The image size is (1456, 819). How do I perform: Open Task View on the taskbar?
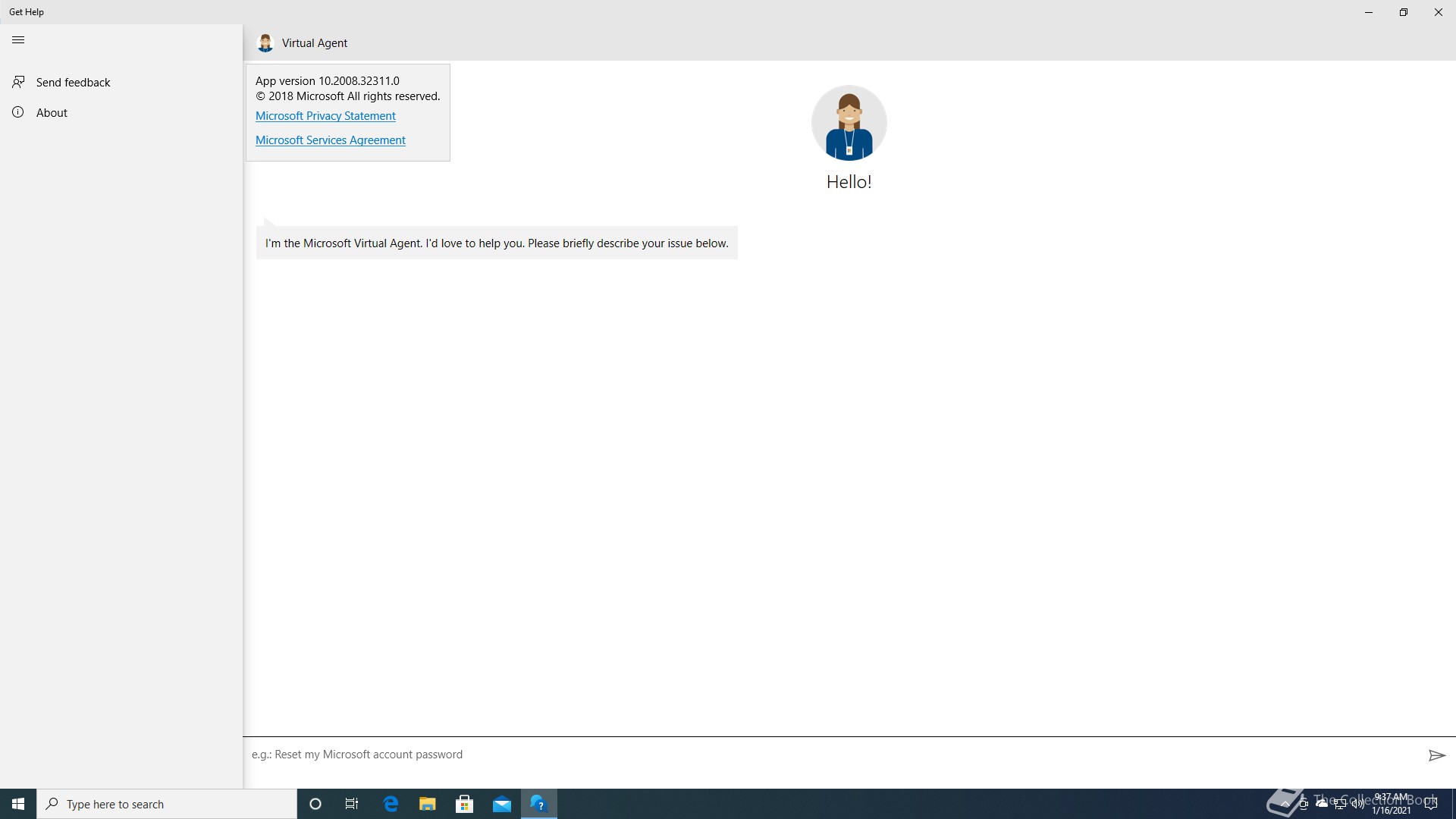tap(352, 804)
